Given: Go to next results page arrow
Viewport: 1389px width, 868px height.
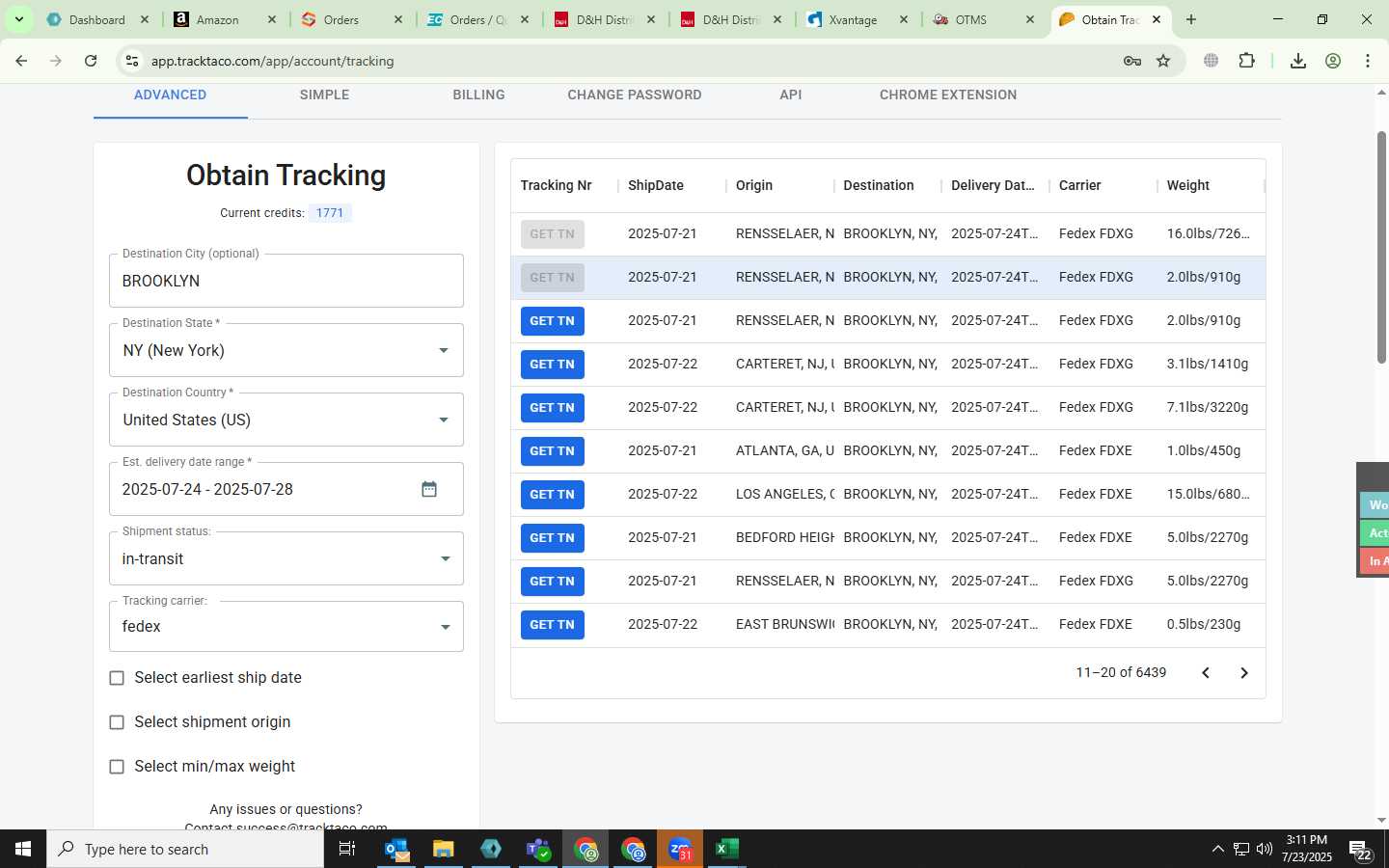Looking at the screenshot, I should [x=1243, y=672].
